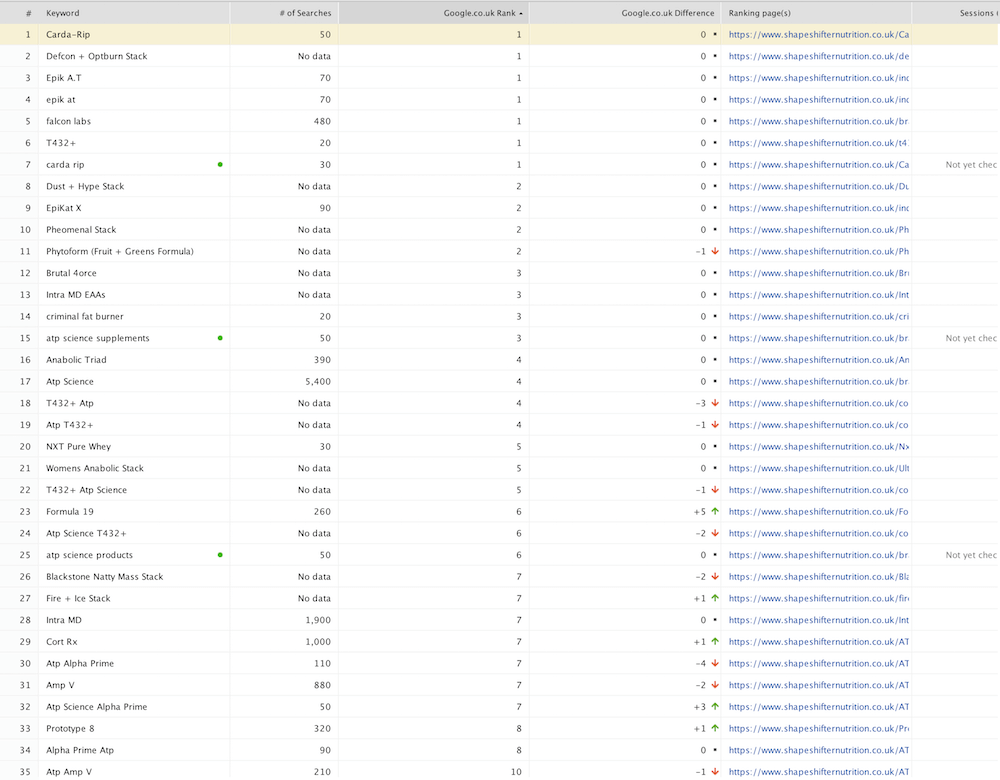Select the T432+ keyword in row 6
The image size is (1000, 780).
[61, 143]
